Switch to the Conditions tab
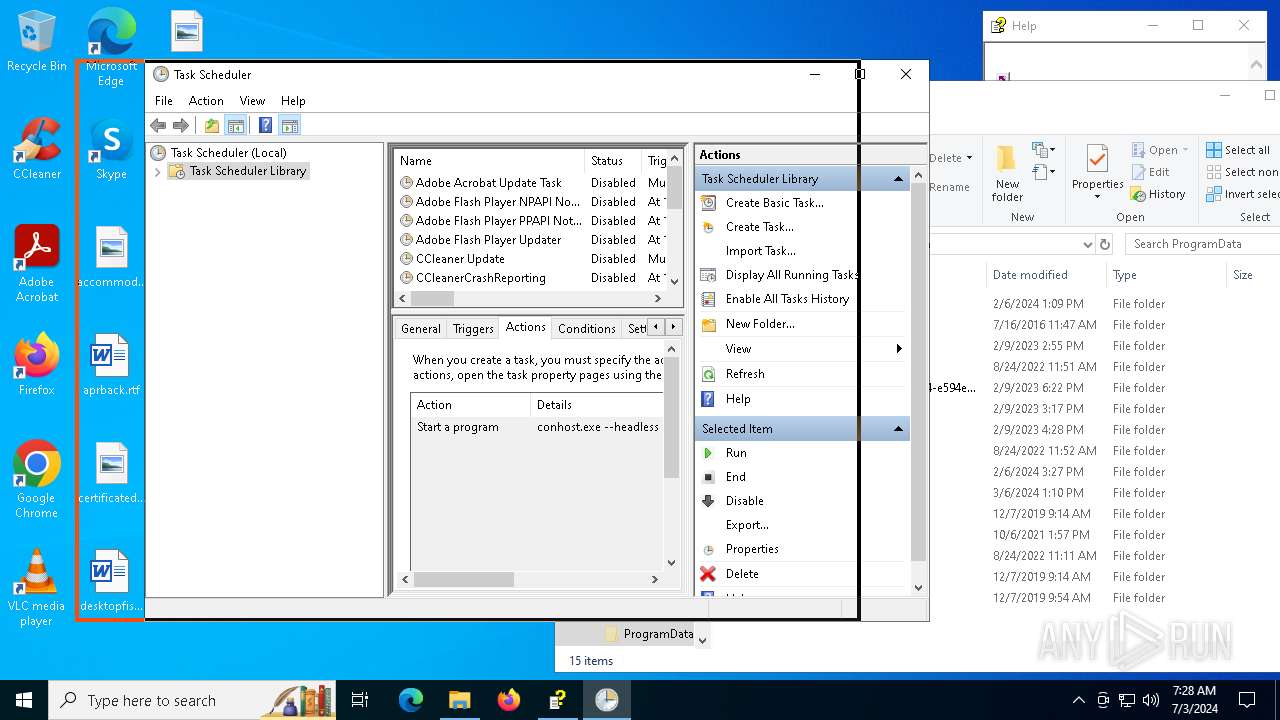The width and height of the screenshot is (1280, 720). point(586,328)
